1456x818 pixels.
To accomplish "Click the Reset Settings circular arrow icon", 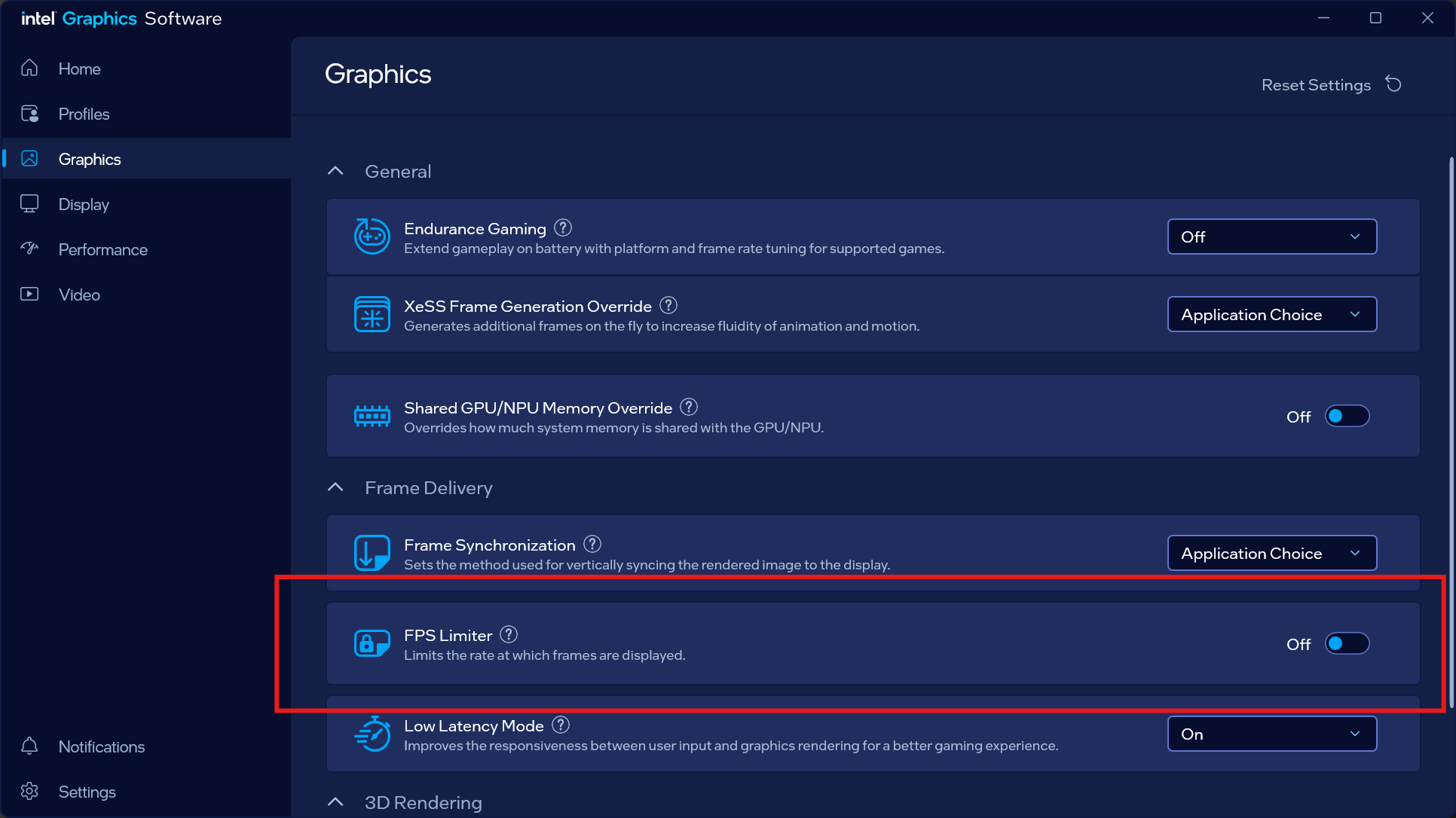I will [x=1393, y=84].
